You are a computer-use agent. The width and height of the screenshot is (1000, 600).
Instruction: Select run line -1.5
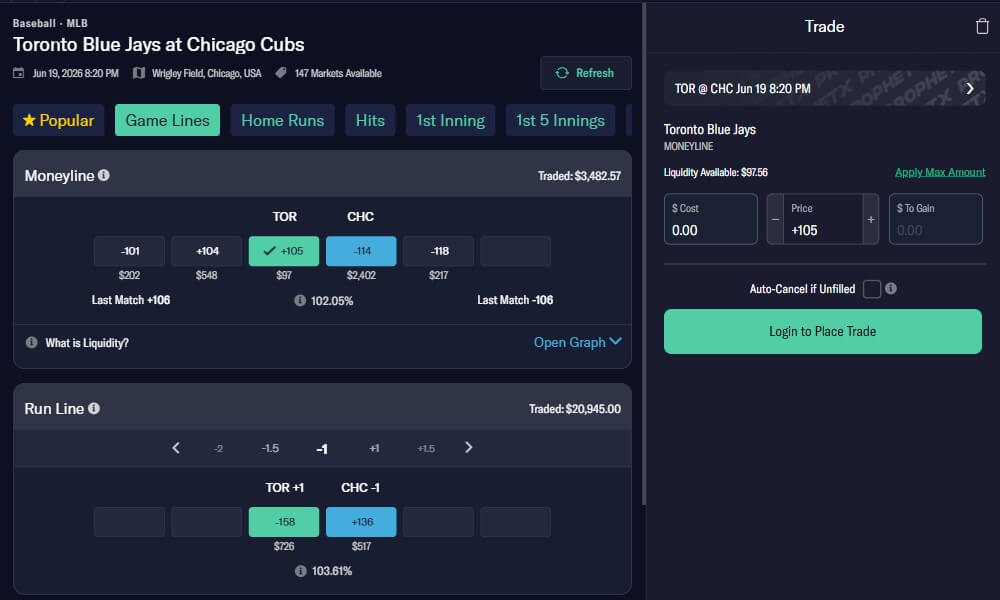click(270, 448)
